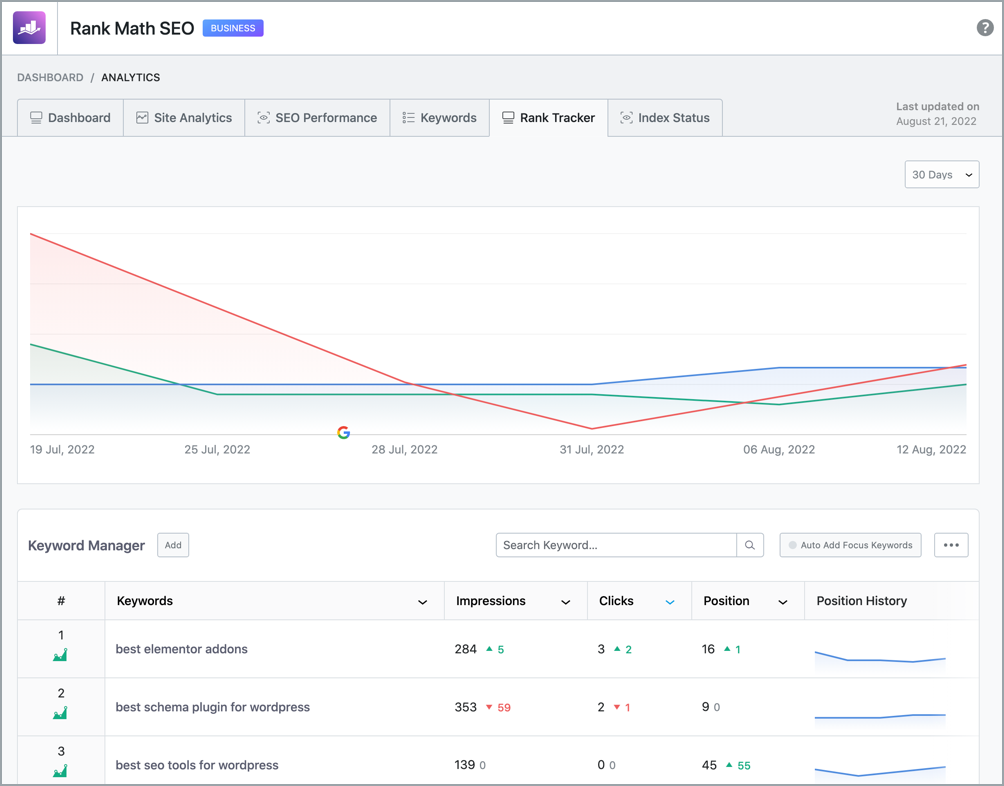Sort by the Keywords column chevron

(423, 602)
